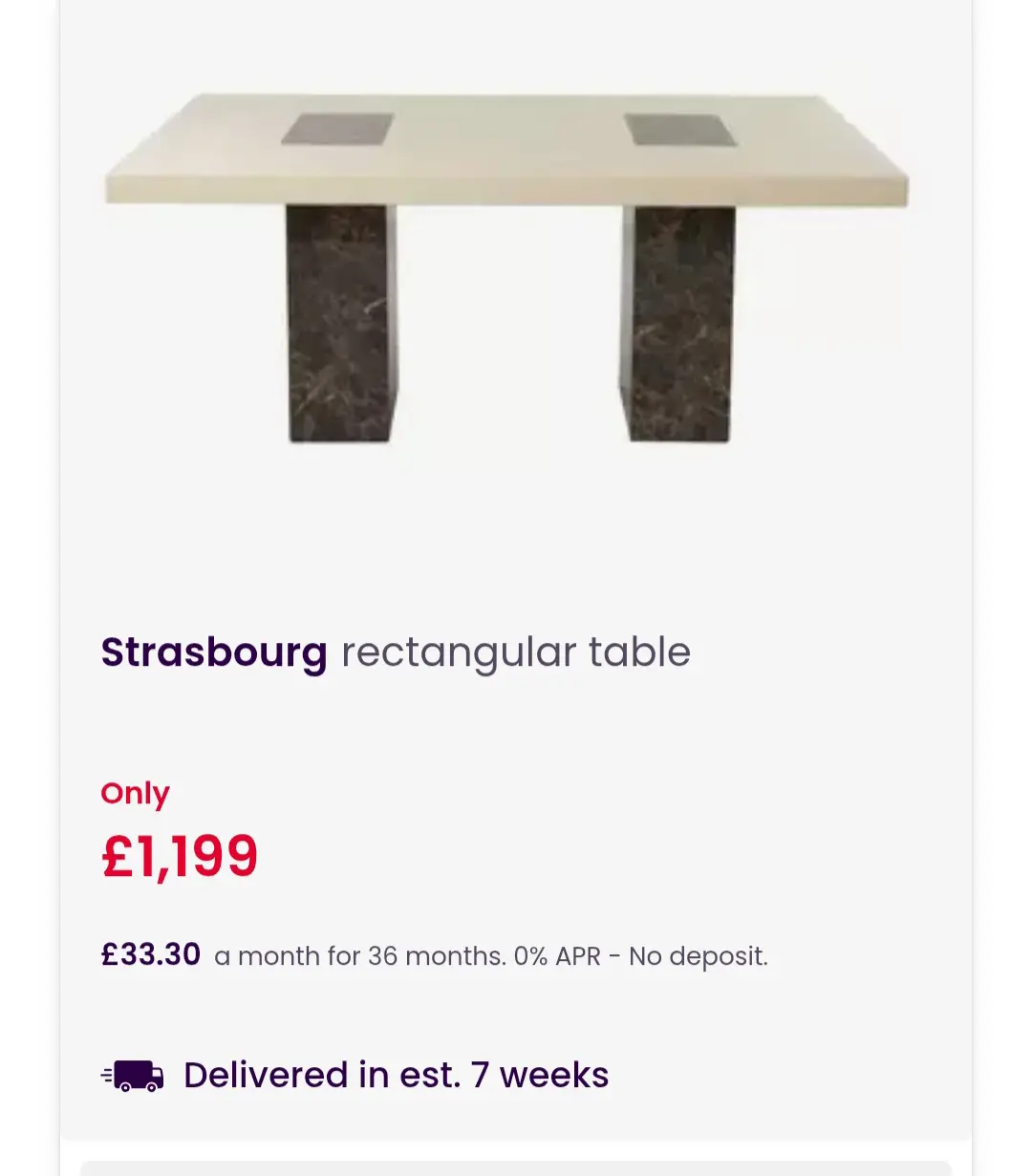
Task: Click the '0% APR' finance text
Action: (557, 956)
